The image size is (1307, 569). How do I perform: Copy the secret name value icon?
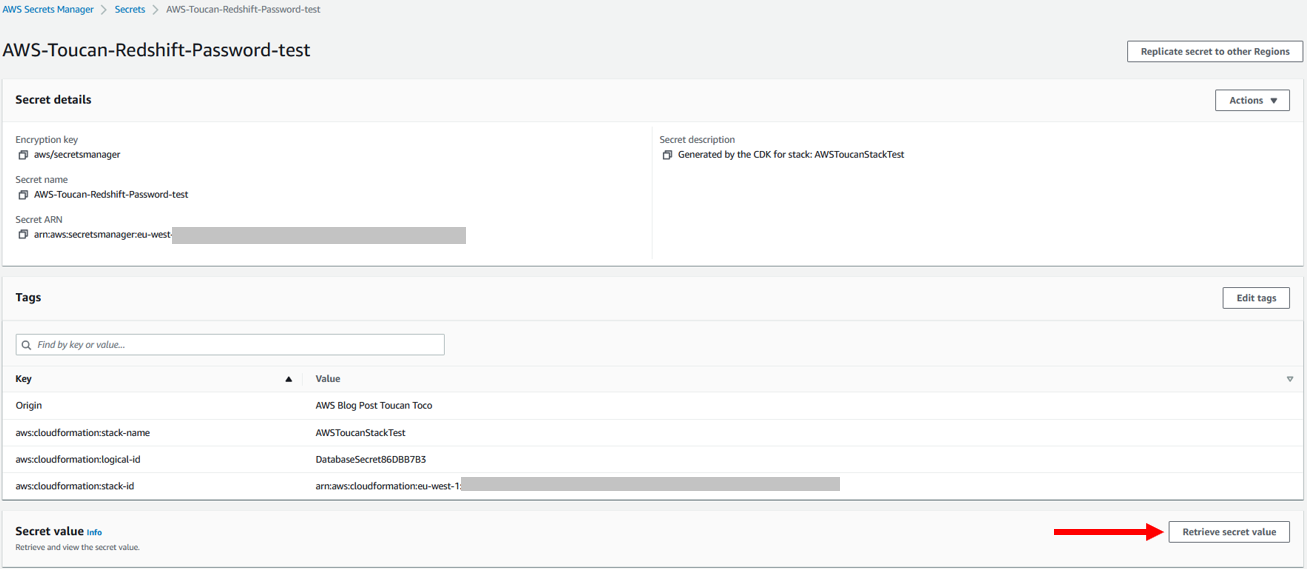[x=23, y=195]
